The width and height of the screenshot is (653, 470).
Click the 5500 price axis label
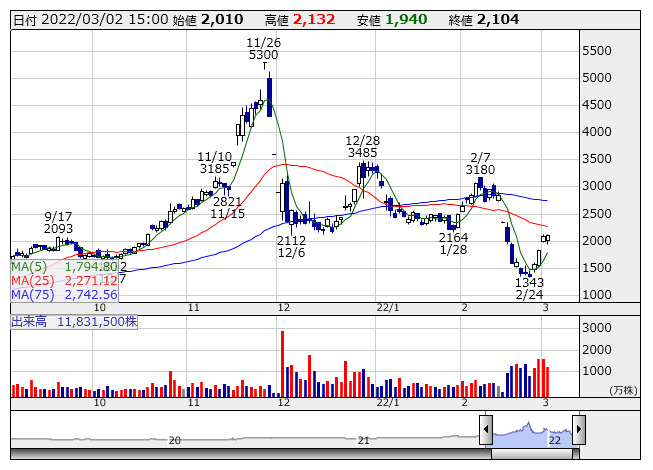(597, 51)
